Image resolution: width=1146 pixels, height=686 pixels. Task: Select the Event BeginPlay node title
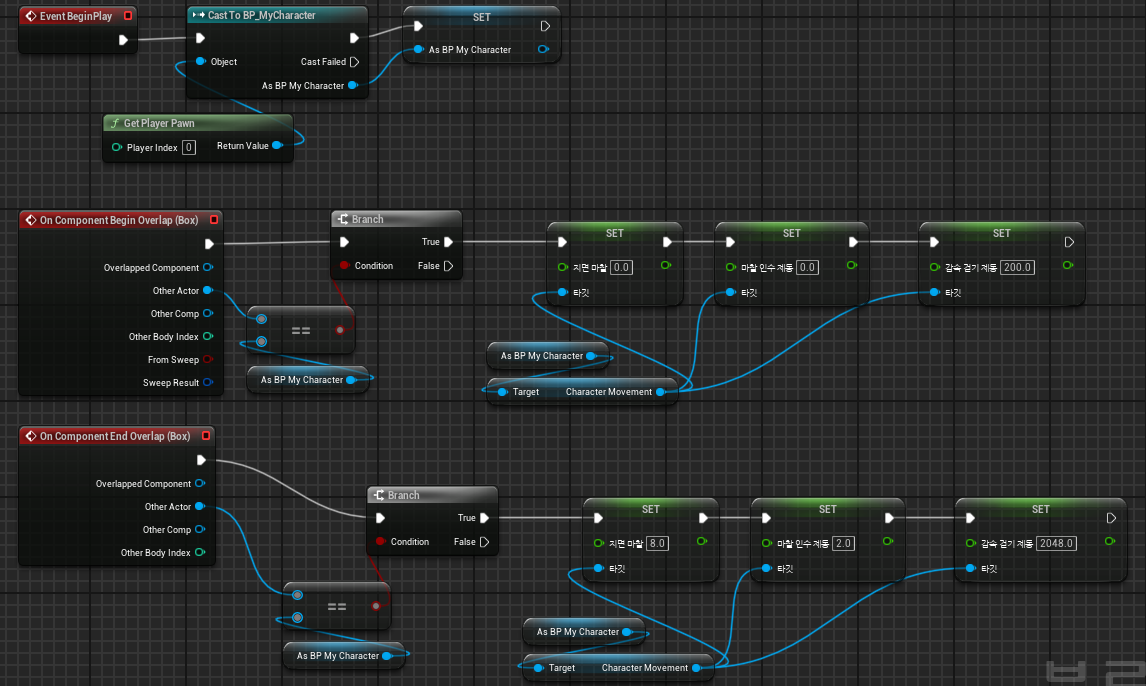coord(76,16)
